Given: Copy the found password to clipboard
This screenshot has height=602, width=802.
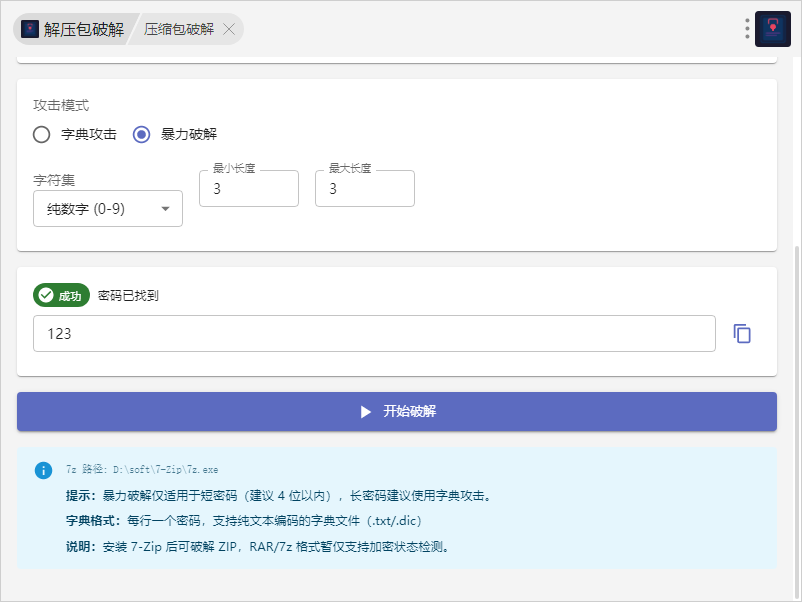Looking at the screenshot, I should tap(742, 334).
